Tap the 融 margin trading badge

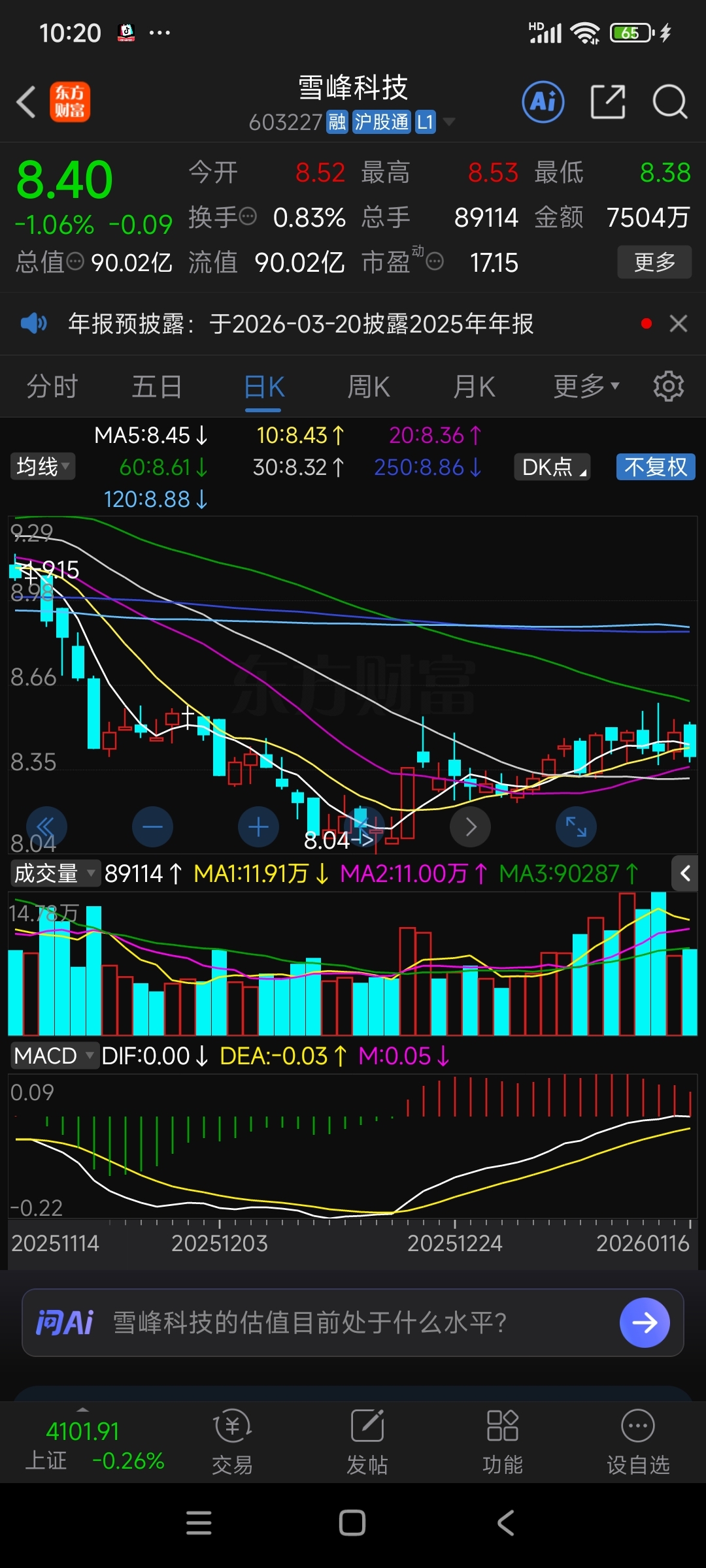coord(337,122)
